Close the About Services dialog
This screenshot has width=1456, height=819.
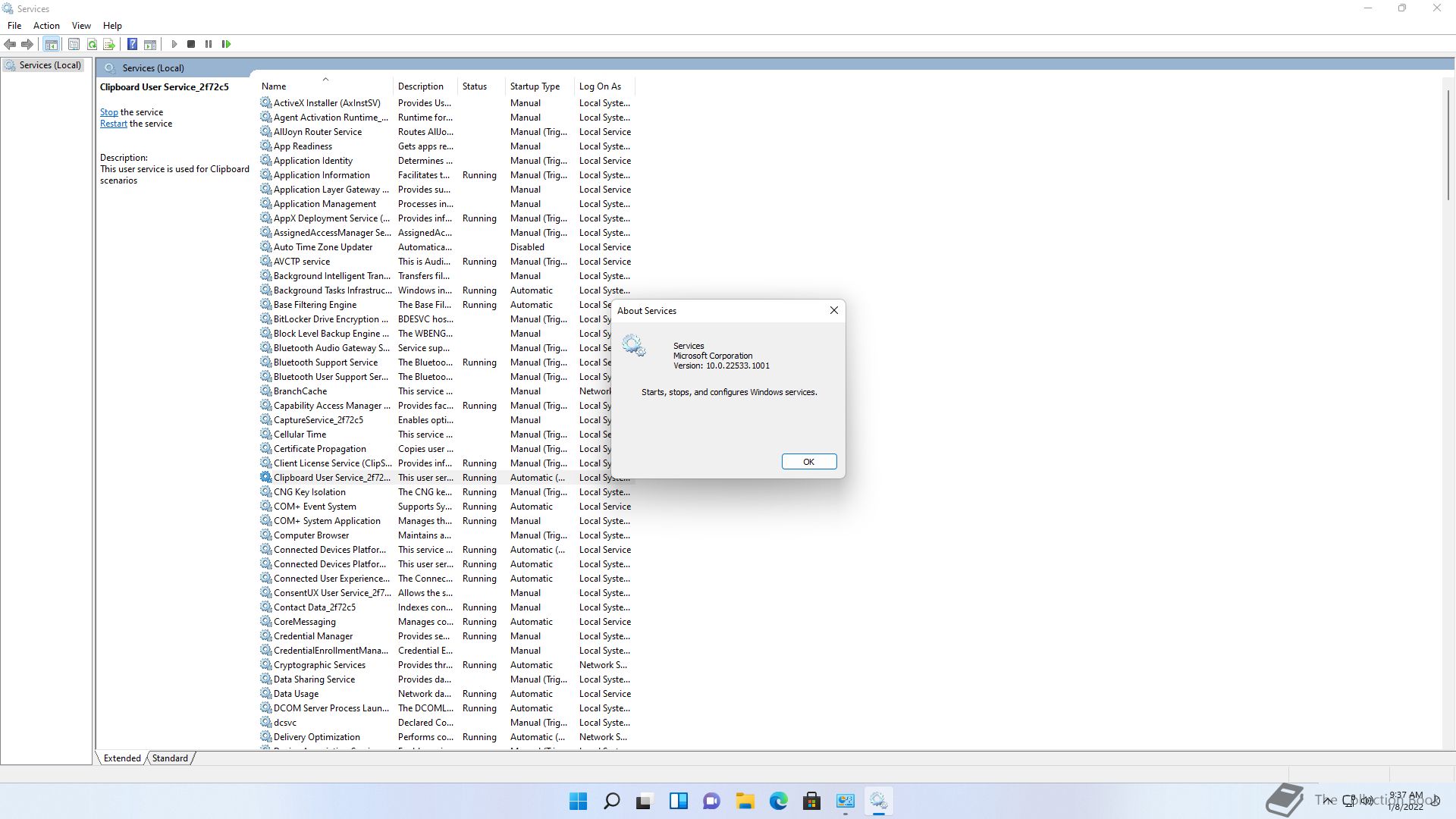(x=834, y=310)
